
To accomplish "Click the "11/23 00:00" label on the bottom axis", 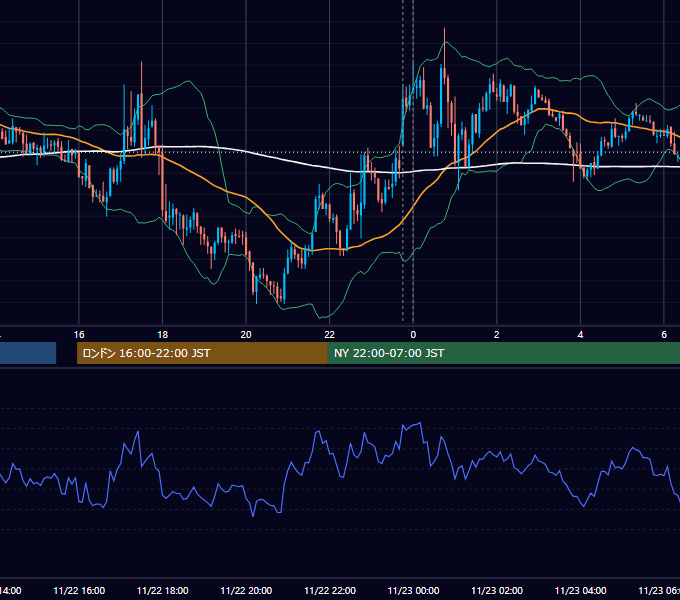I will pos(413,590).
